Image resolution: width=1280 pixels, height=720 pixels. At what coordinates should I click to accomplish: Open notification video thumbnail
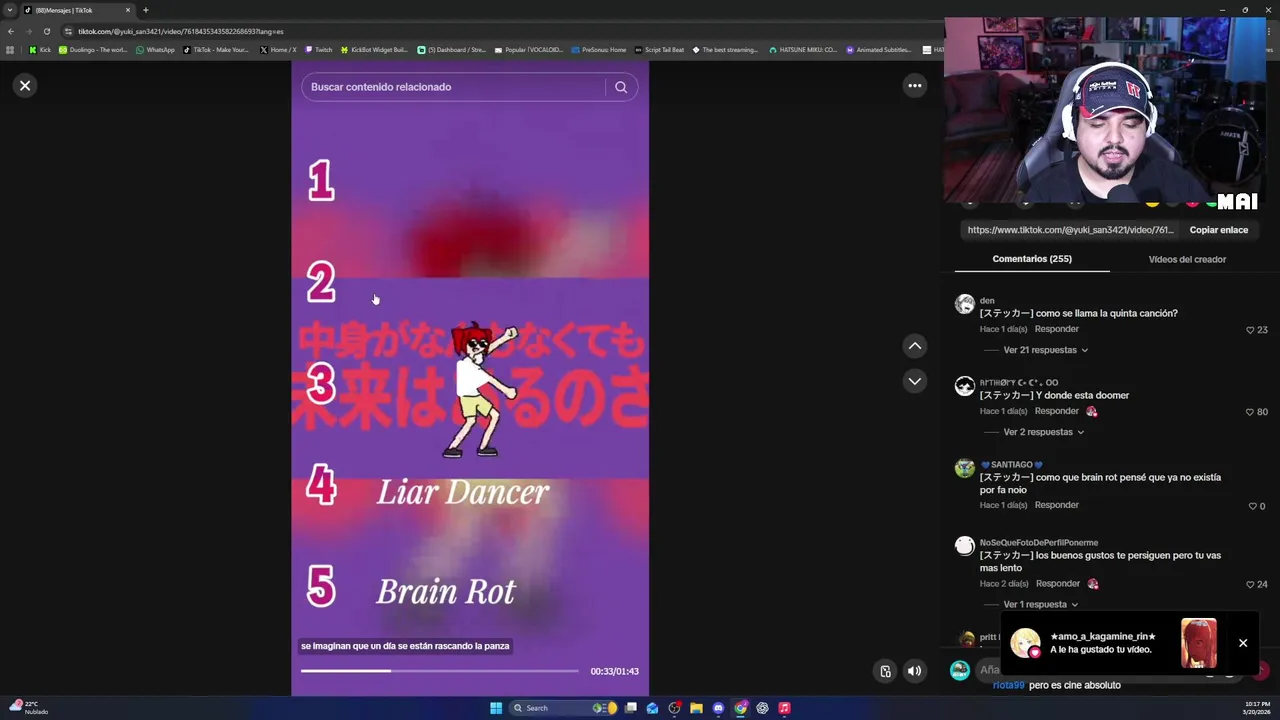click(1198, 643)
